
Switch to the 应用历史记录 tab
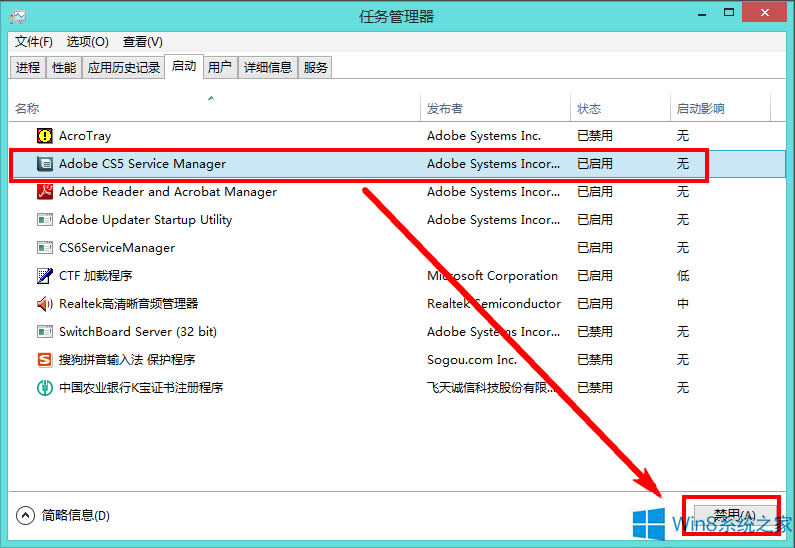(x=124, y=67)
